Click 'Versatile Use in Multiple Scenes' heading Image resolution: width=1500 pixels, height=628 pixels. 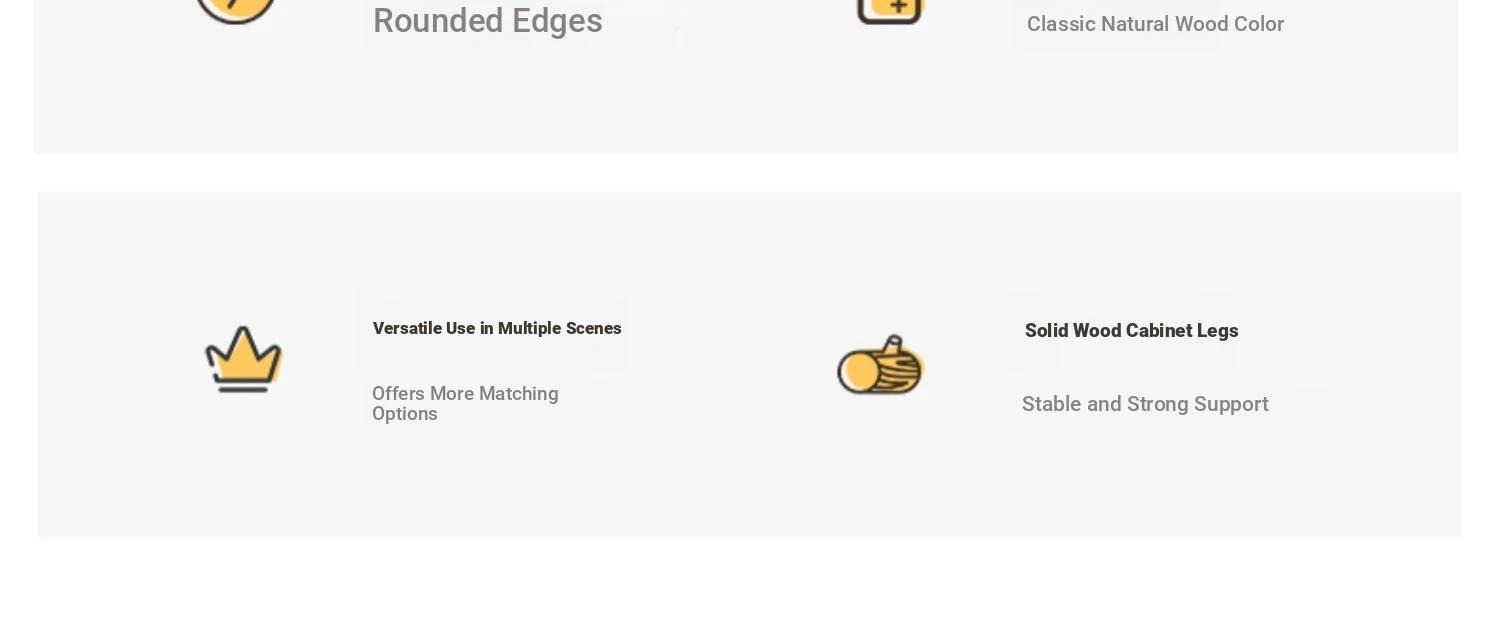497,328
